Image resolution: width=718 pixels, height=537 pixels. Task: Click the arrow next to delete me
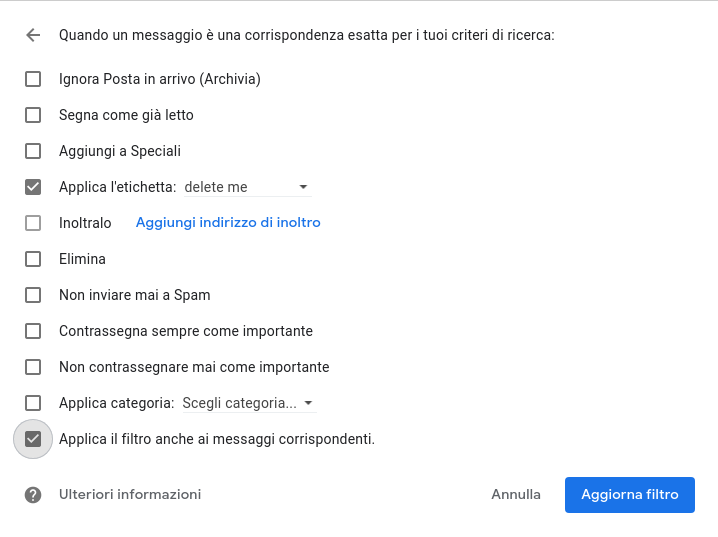click(303, 187)
